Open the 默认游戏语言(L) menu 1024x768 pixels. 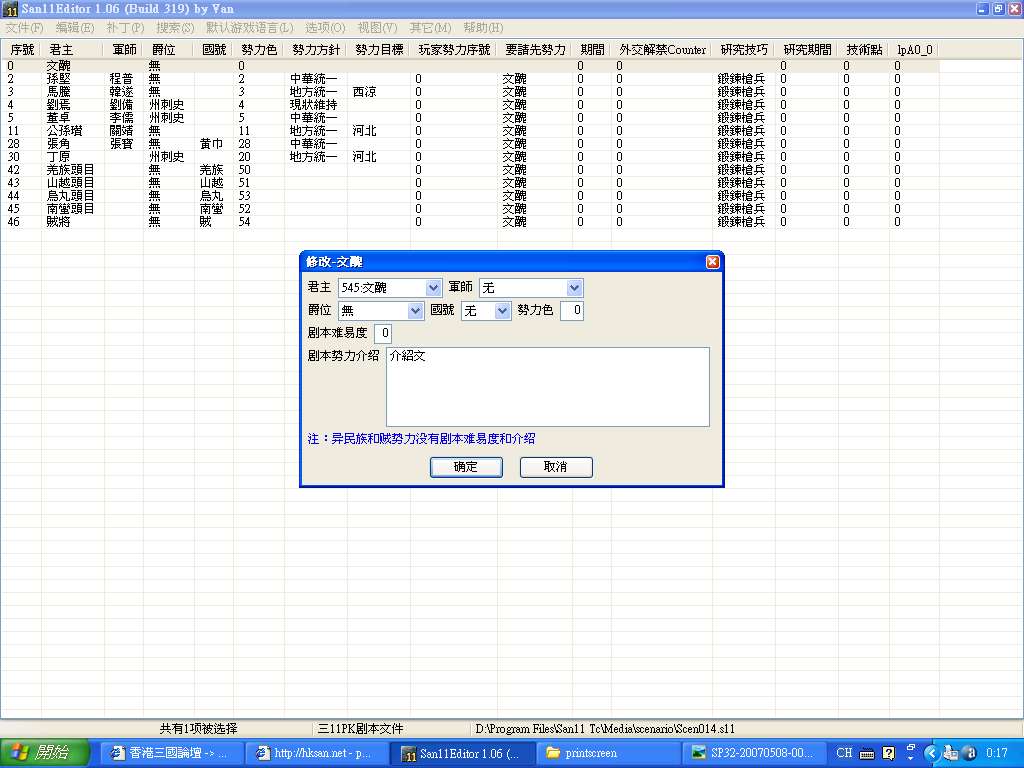click(x=249, y=27)
